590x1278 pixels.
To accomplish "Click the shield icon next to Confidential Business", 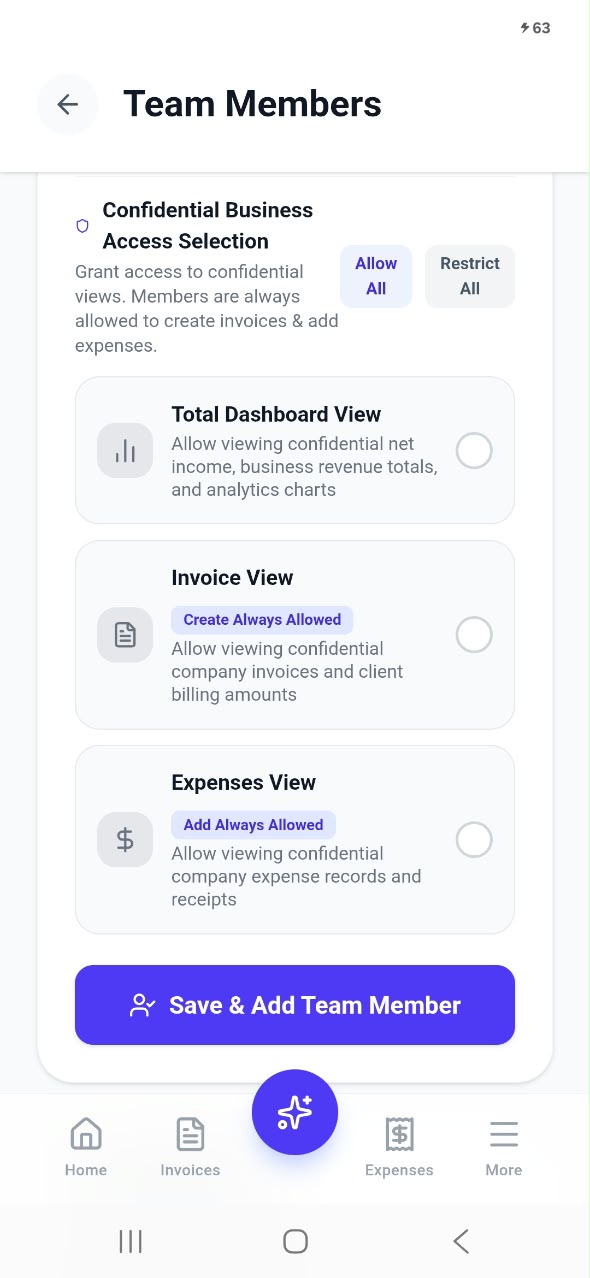I will (83, 226).
